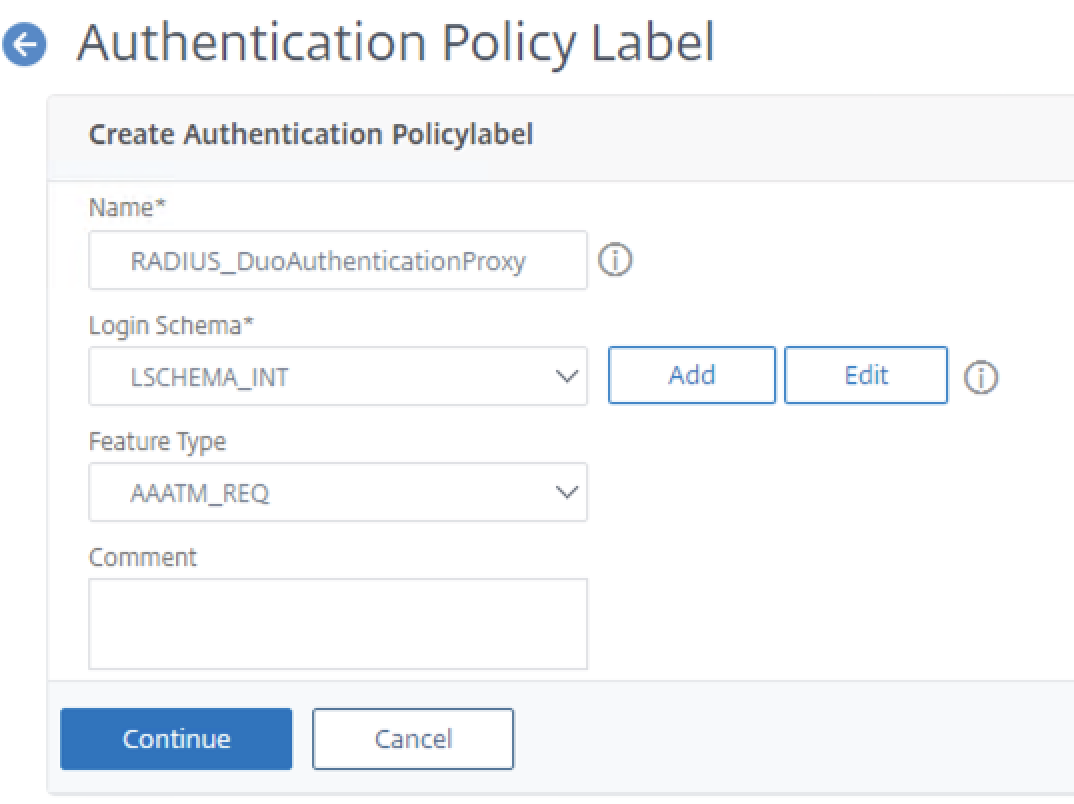Click inside the Comment text area
Screen dimensions: 1074x804
pyautogui.click(x=337, y=622)
